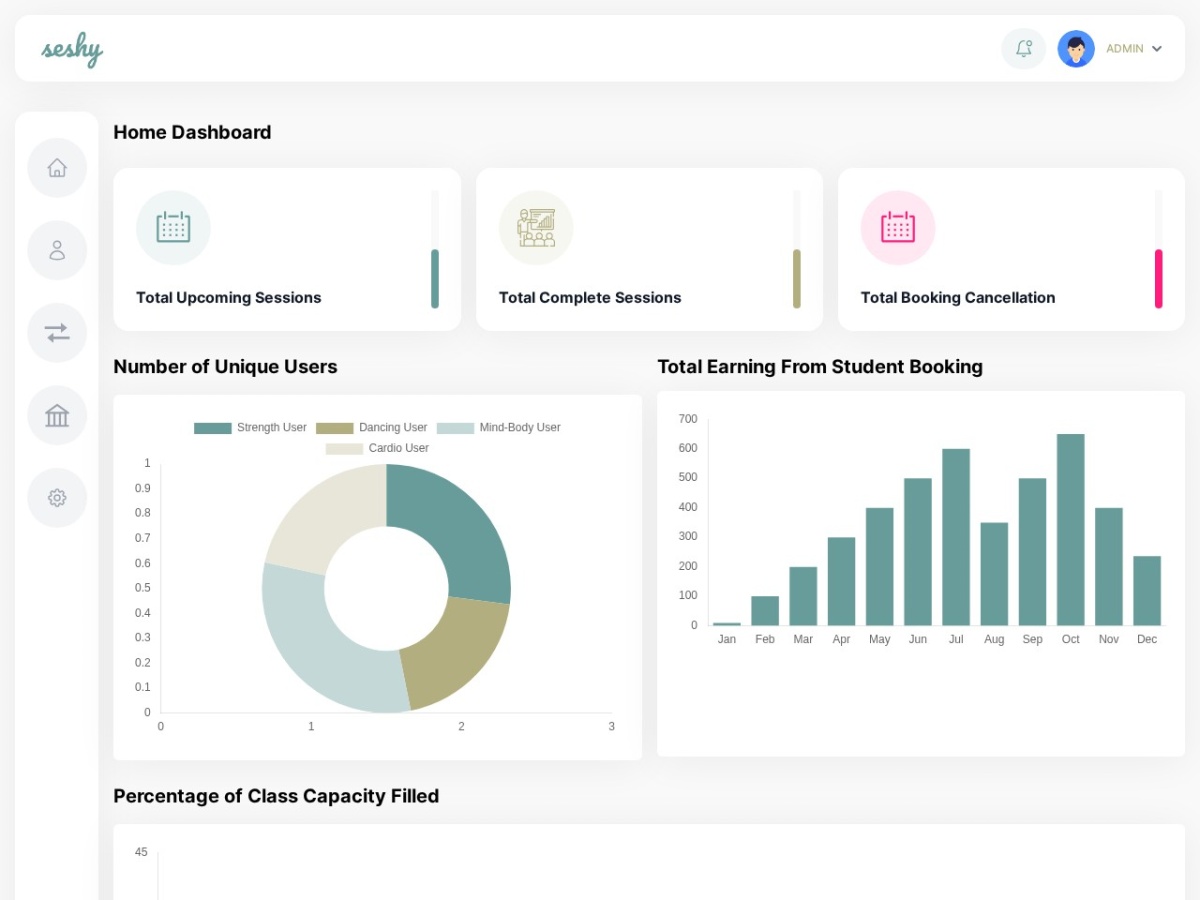Image resolution: width=1200 pixels, height=900 pixels.
Task: Toggle Cardio User legend item
Action: point(377,448)
